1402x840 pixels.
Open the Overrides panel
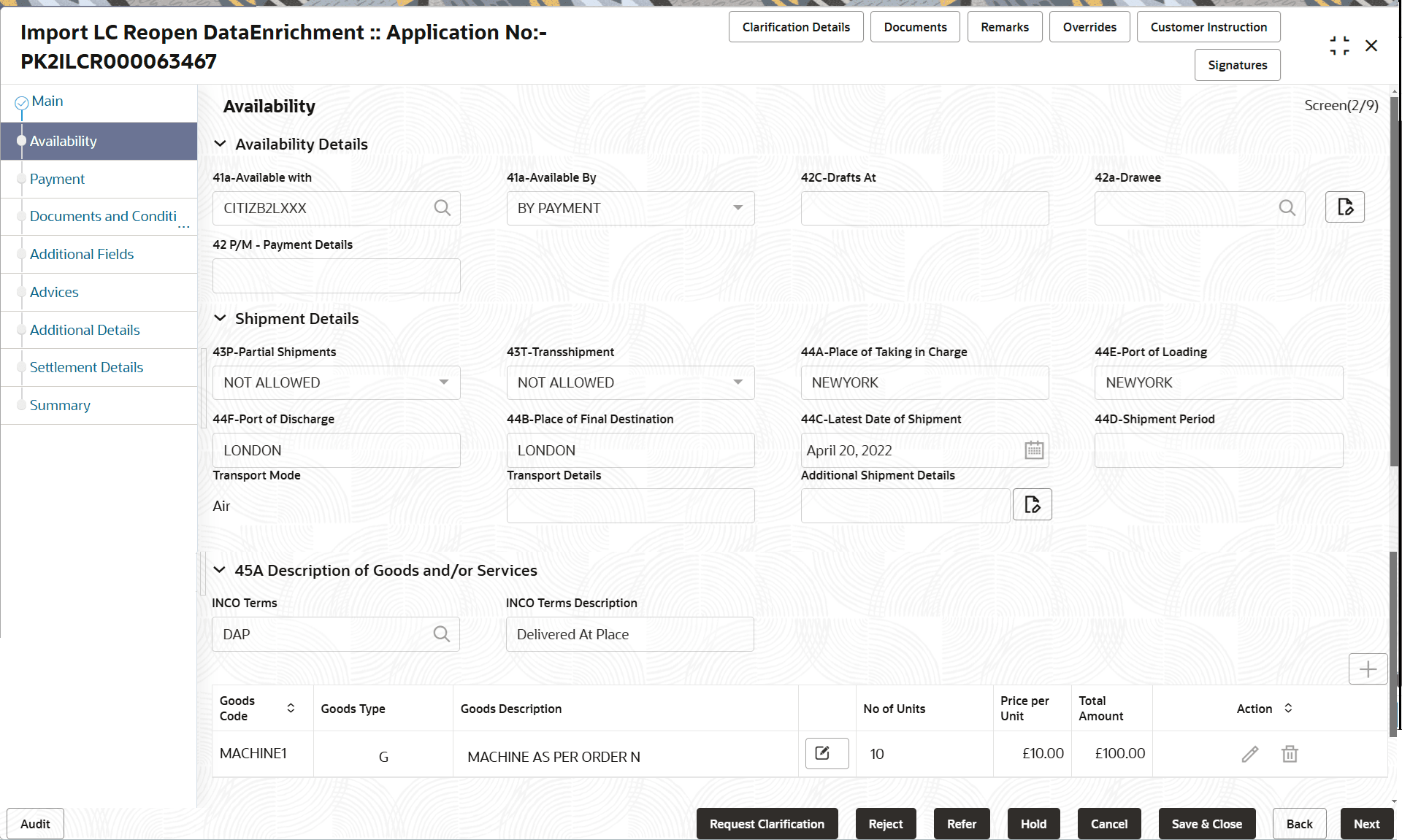(x=1089, y=27)
